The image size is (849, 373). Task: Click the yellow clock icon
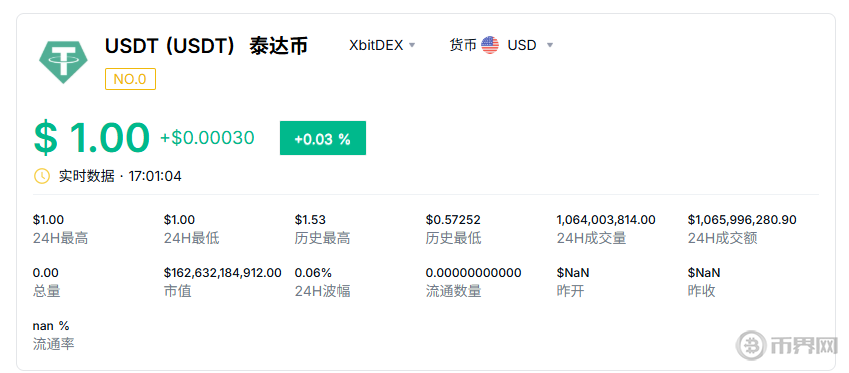pos(42,176)
